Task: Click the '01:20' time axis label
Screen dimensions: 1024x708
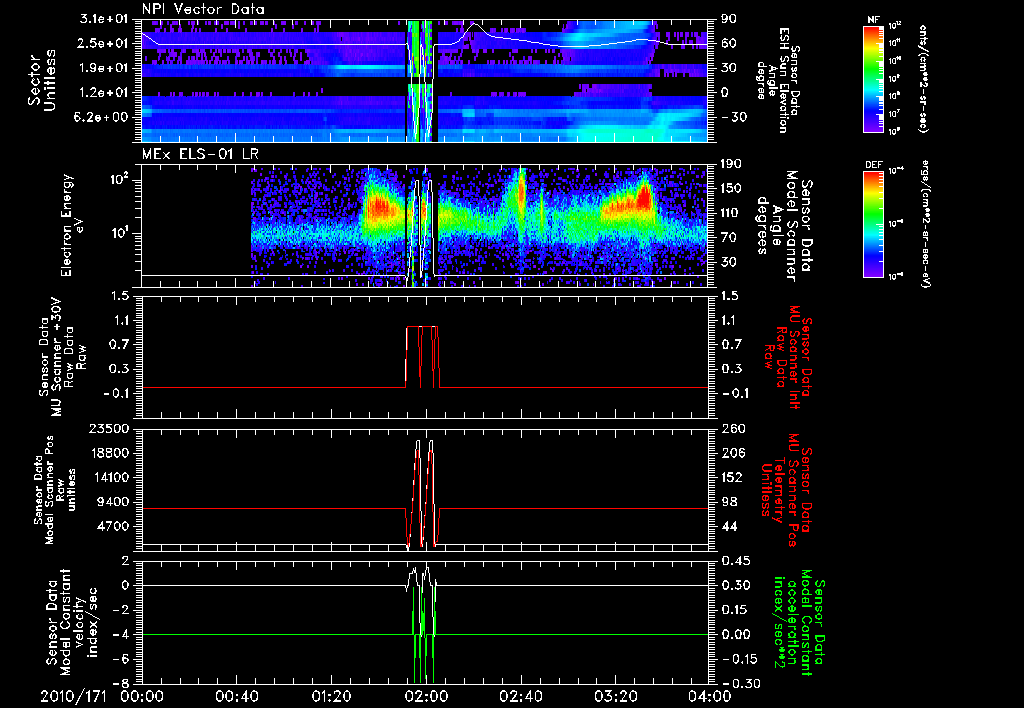Action: 331,696
